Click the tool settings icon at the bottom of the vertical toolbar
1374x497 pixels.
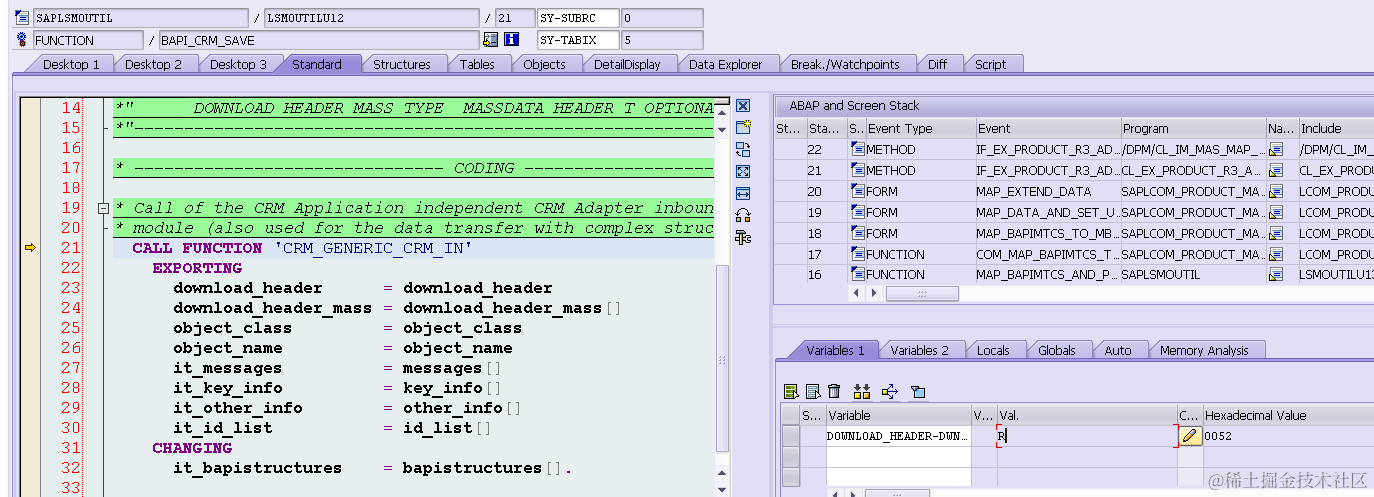[743, 237]
